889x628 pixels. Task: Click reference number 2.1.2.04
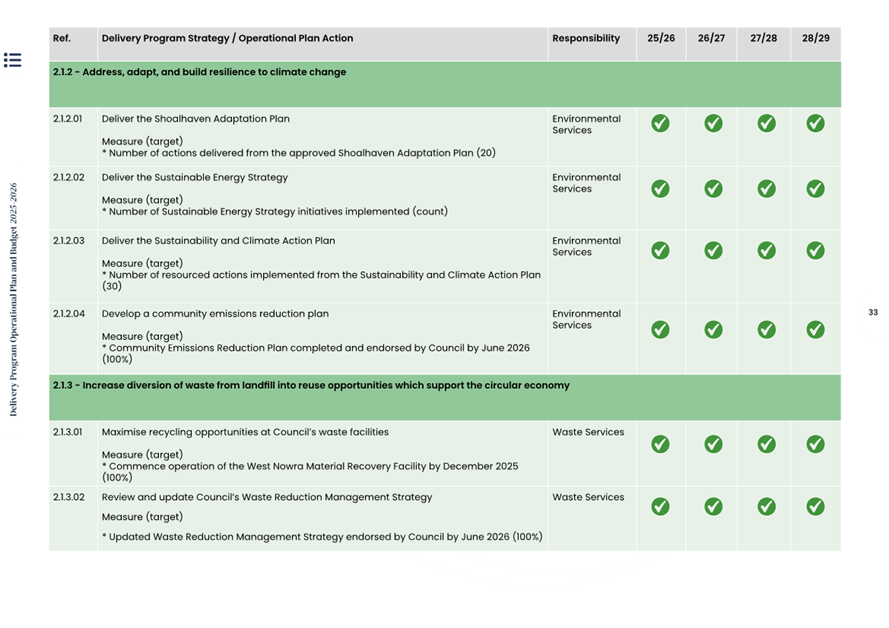(x=69, y=314)
